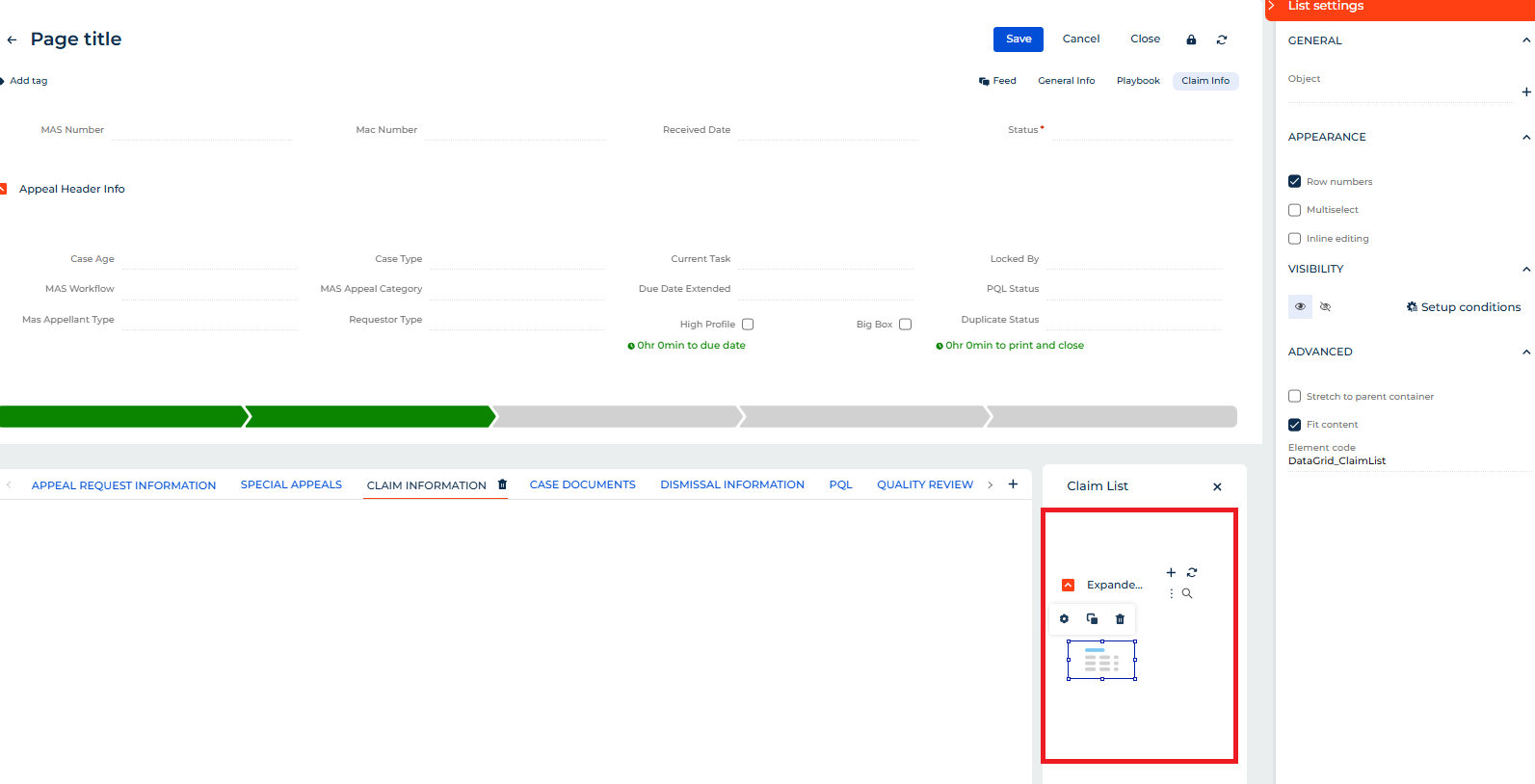Click the Case Type field
The image size is (1535, 784).
pyautogui.click(x=516, y=259)
